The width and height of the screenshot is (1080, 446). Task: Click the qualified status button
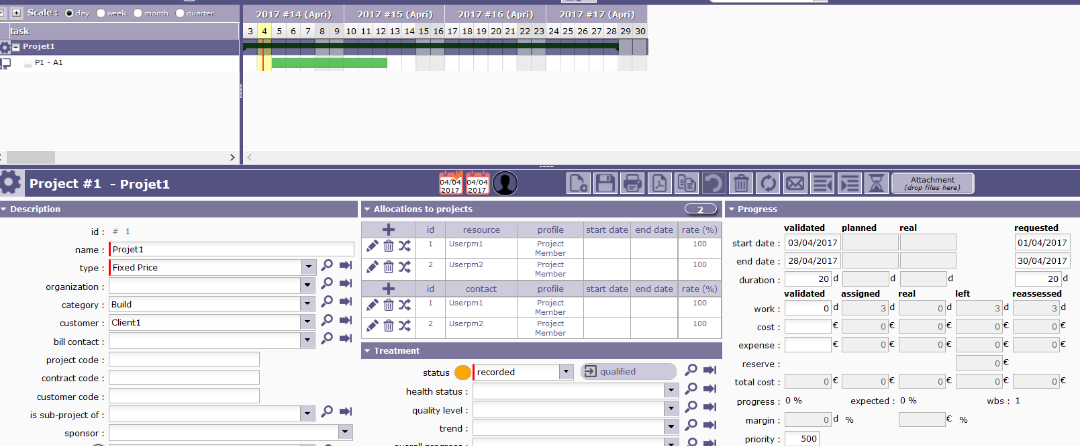(x=628, y=371)
